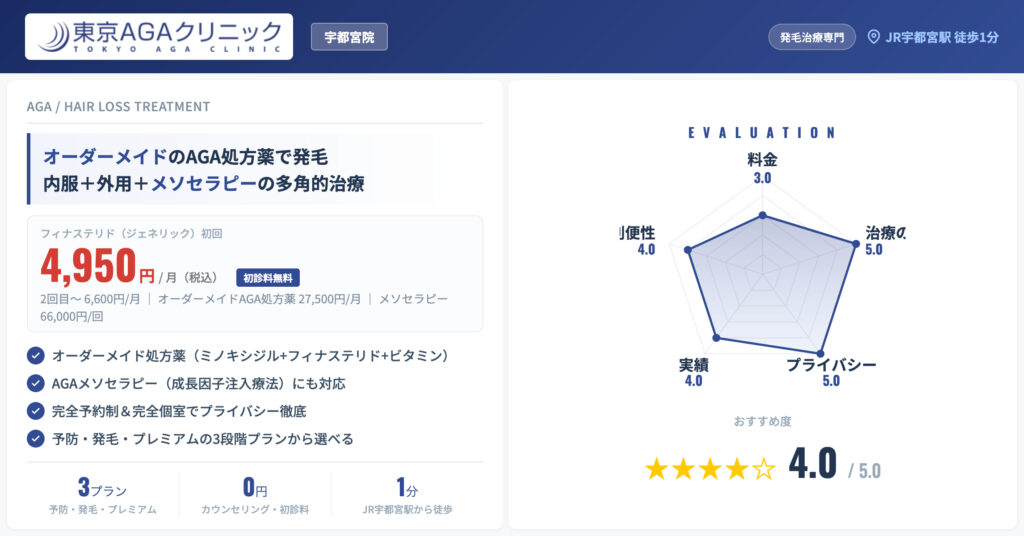The height and width of the screenshot is (536, 1024).
Task: Click the 実績 4.0 radar label
Action: point(693,372)
